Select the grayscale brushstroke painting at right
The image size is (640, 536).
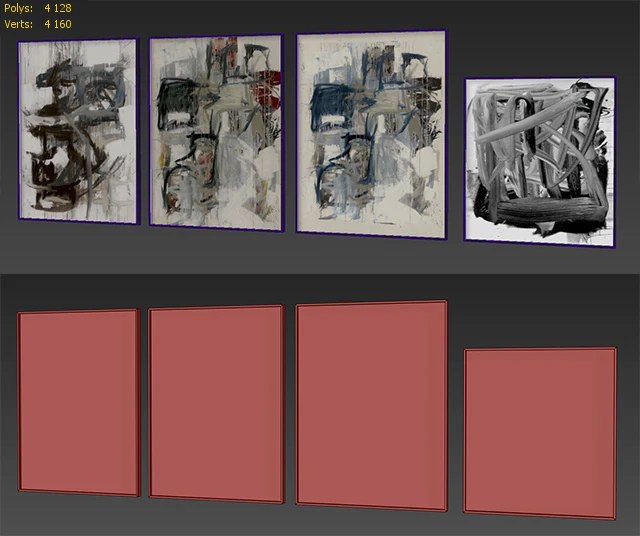click(540, 162)
